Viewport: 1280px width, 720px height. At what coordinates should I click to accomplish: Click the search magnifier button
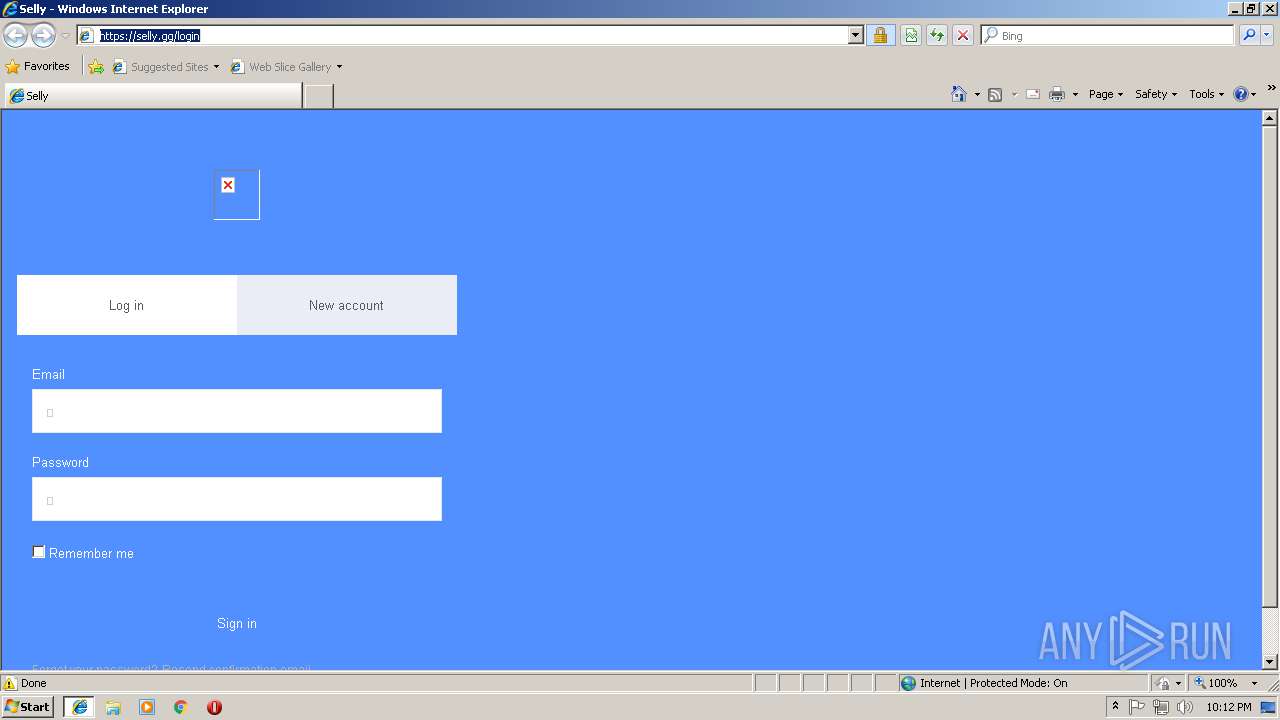pyautogui.click(x=1249, y=35)
